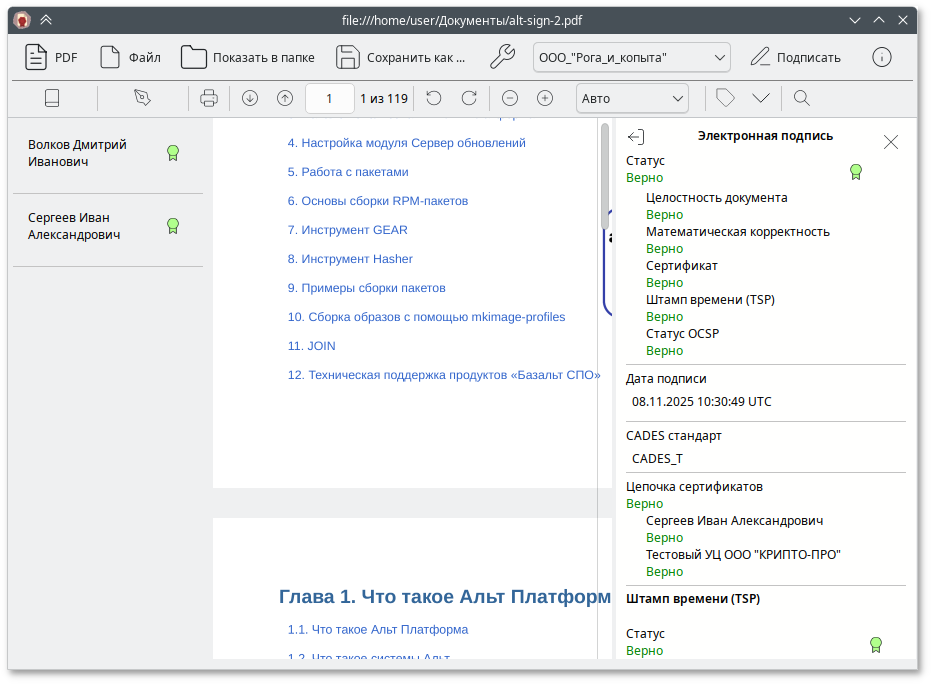Image resolution: width=931 pixels, height=684 pixels.
Task: Open the ООО_"Рога_и_копыта" certificate dropdown
Action: click(x=631, y=58)
